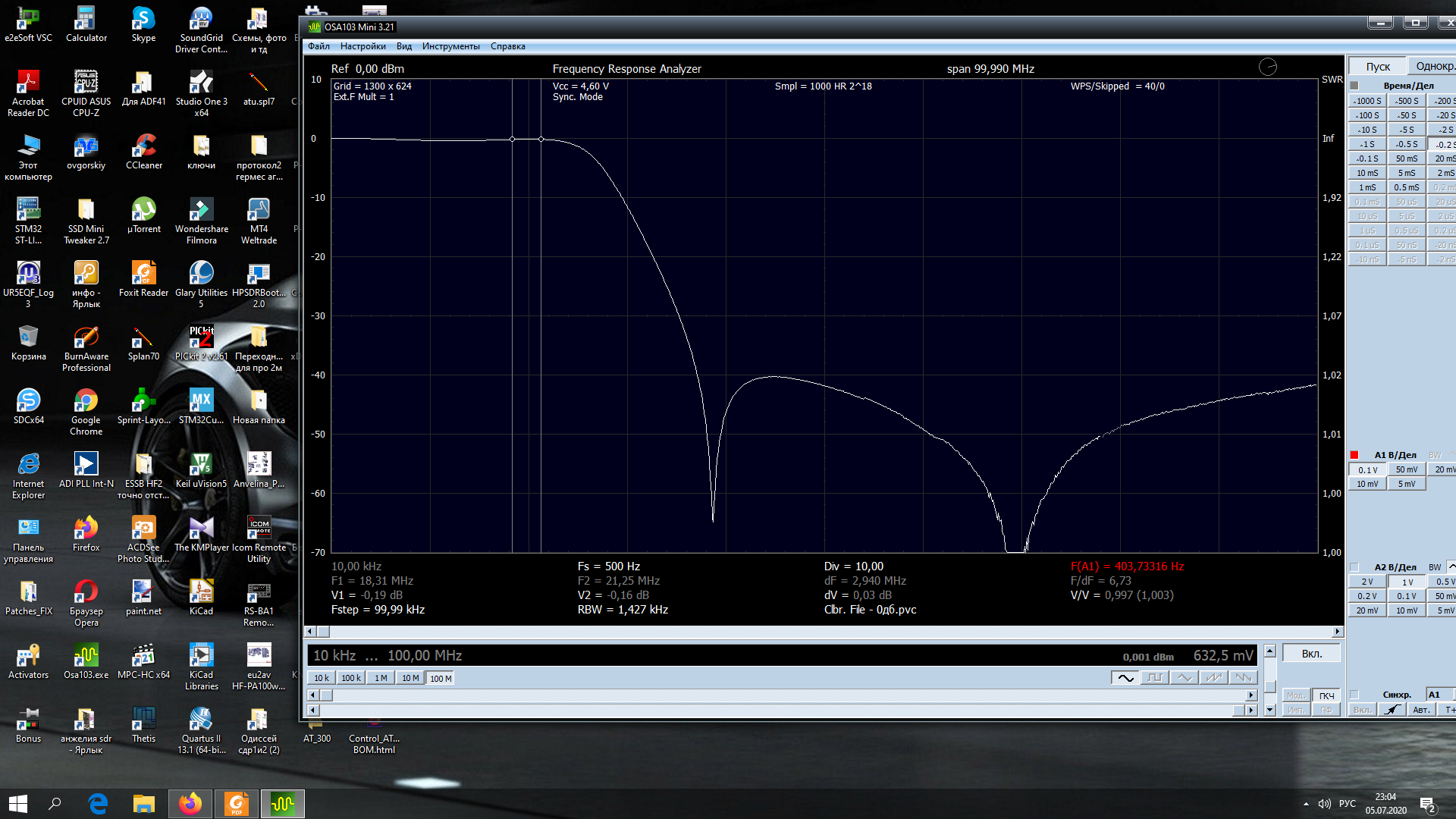Select the square waveform generator button
The image size is (1456, 819).
coord(1155,678)
